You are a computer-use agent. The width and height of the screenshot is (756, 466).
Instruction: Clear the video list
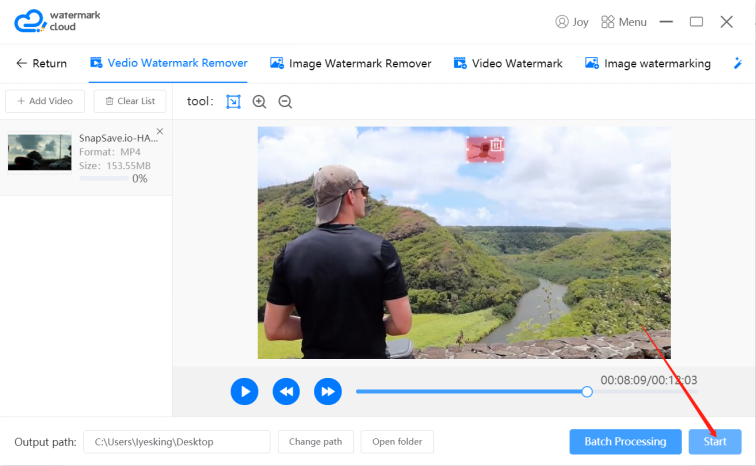[130, 101]
